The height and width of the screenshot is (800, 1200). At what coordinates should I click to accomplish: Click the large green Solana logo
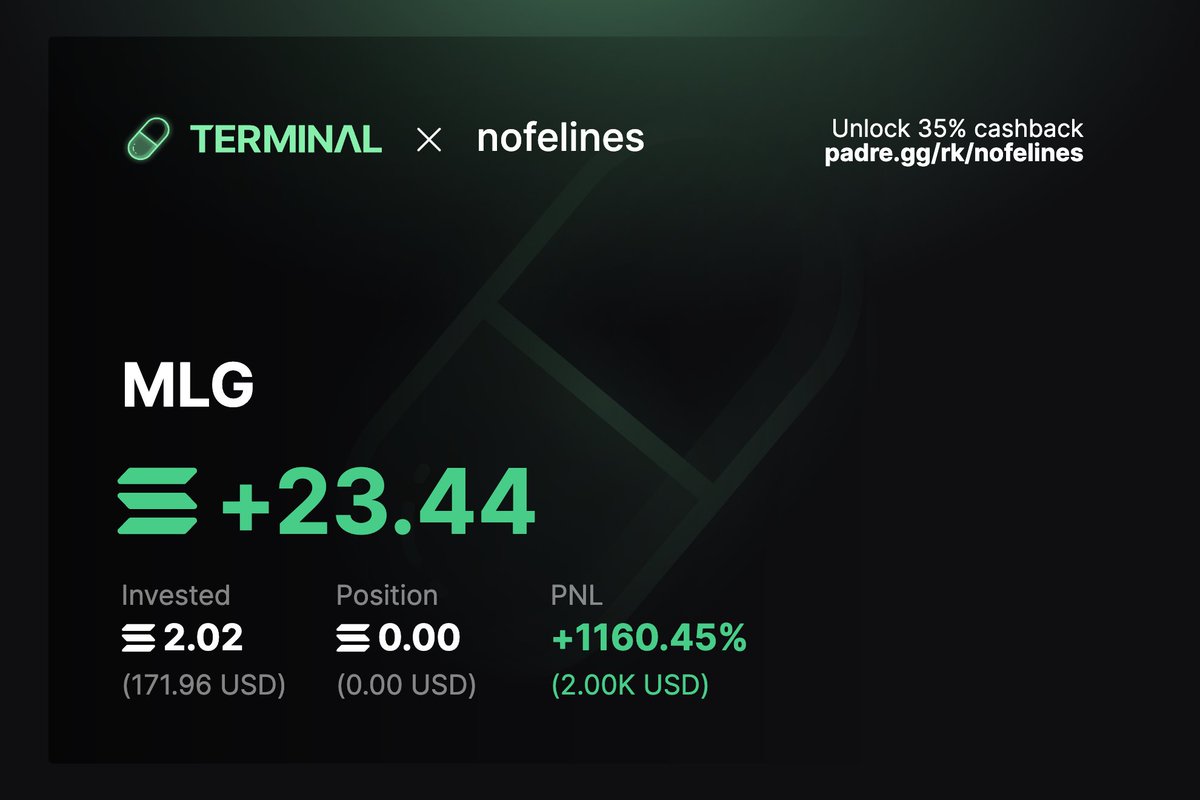[x=158, y=500]
